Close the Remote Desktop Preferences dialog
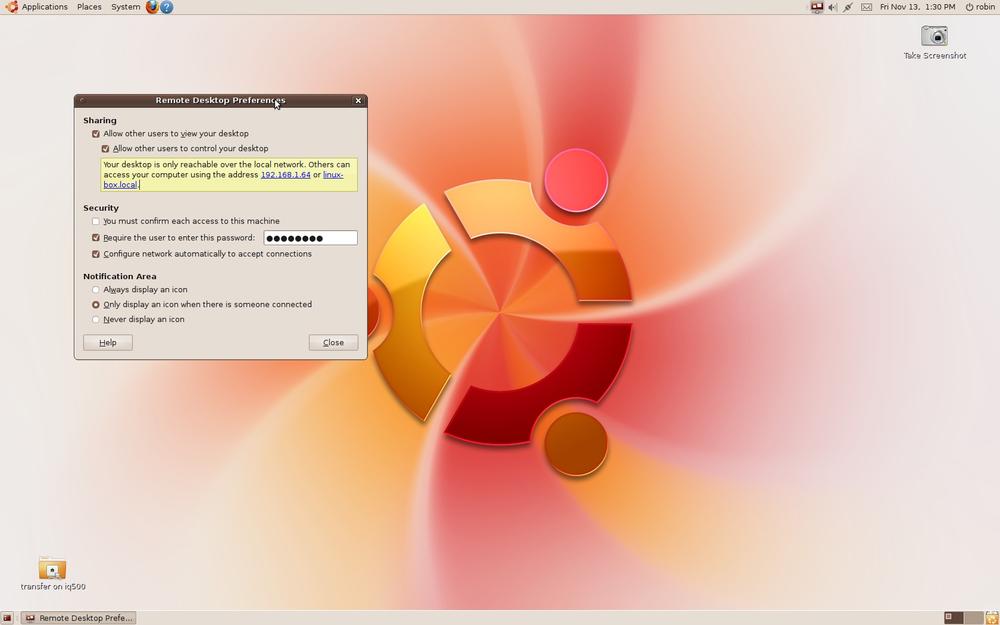The image size is (1000, 625). point(333,342)
